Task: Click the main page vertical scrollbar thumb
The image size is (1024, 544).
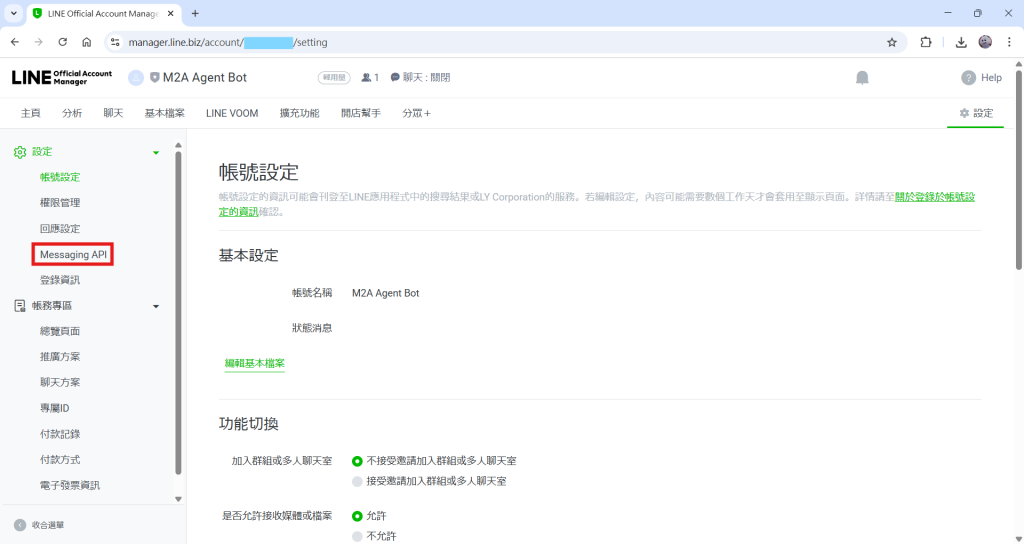Action: (x=1019, y=169)
